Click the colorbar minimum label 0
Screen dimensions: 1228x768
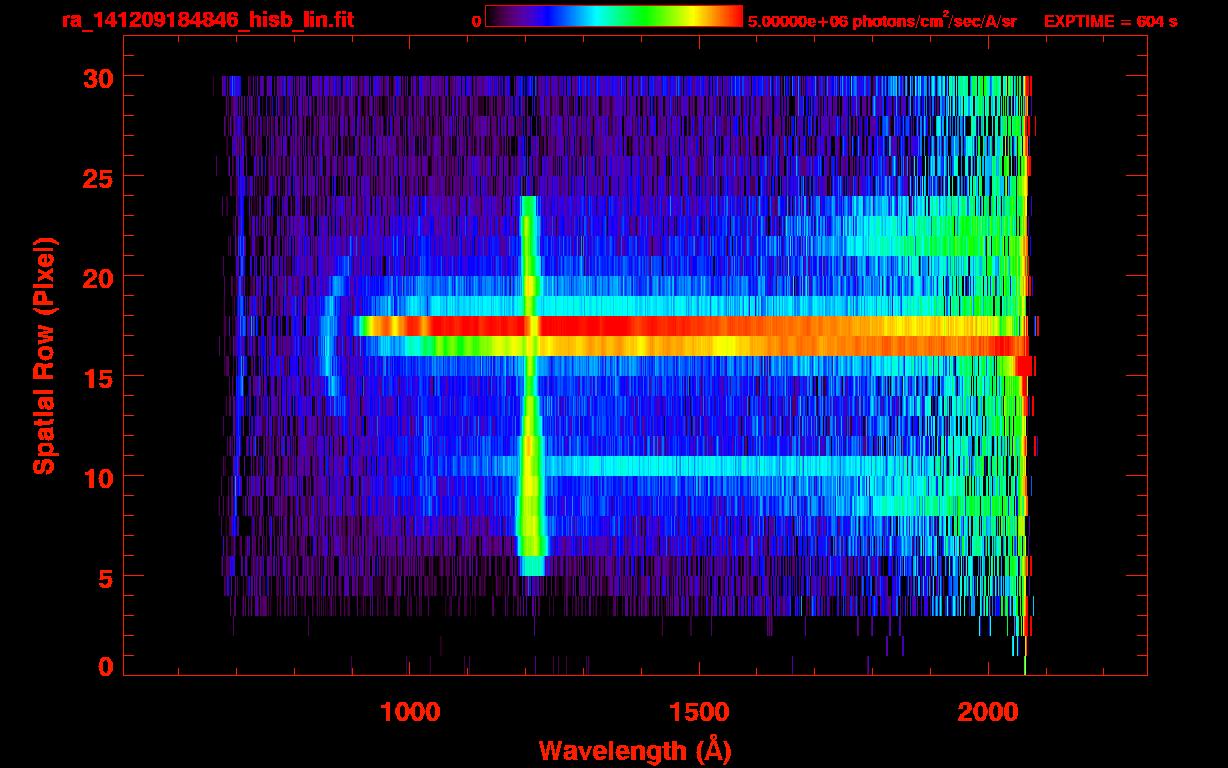[476, 21]
